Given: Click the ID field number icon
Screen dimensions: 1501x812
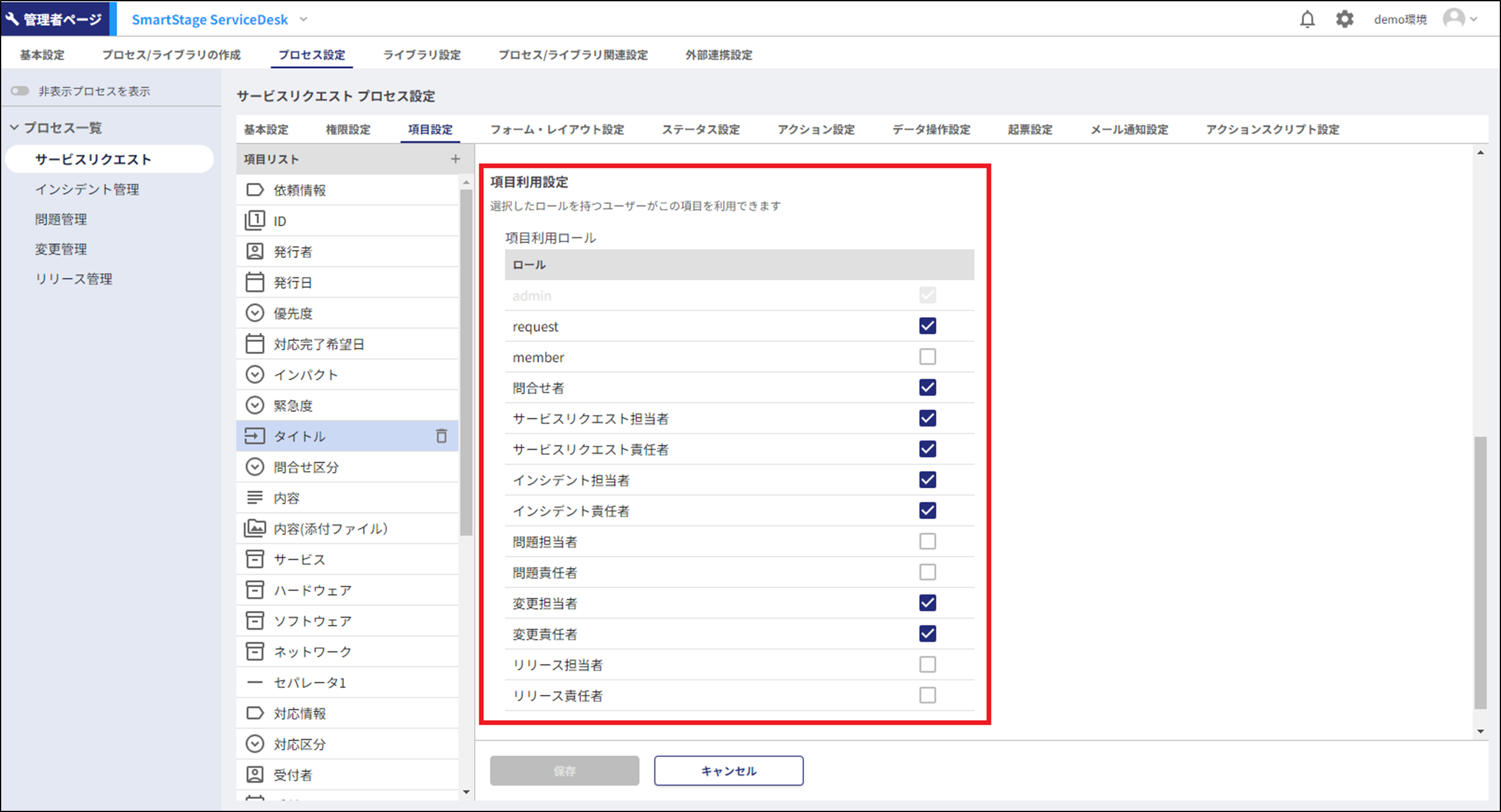Looking at the screenshot, I should coord(255,220).
